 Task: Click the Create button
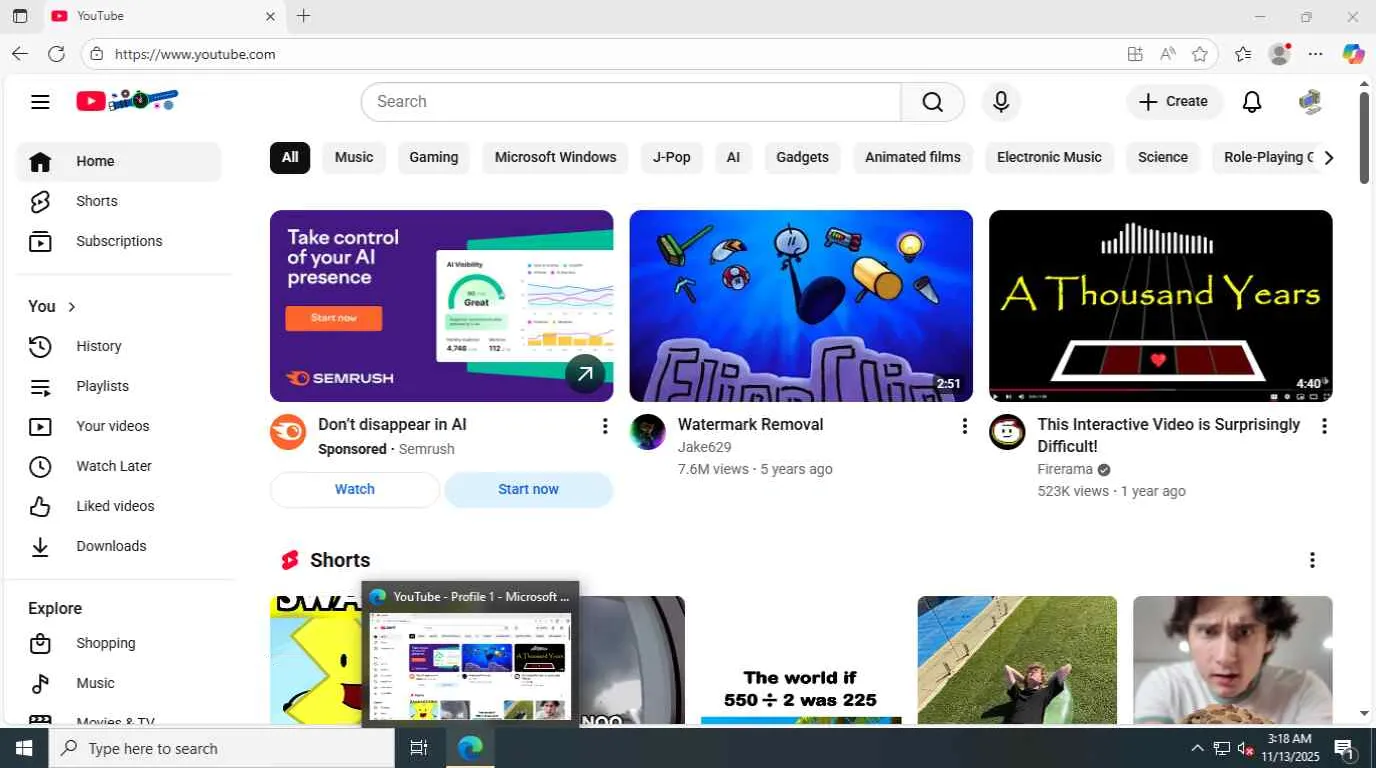(1174, 101)
